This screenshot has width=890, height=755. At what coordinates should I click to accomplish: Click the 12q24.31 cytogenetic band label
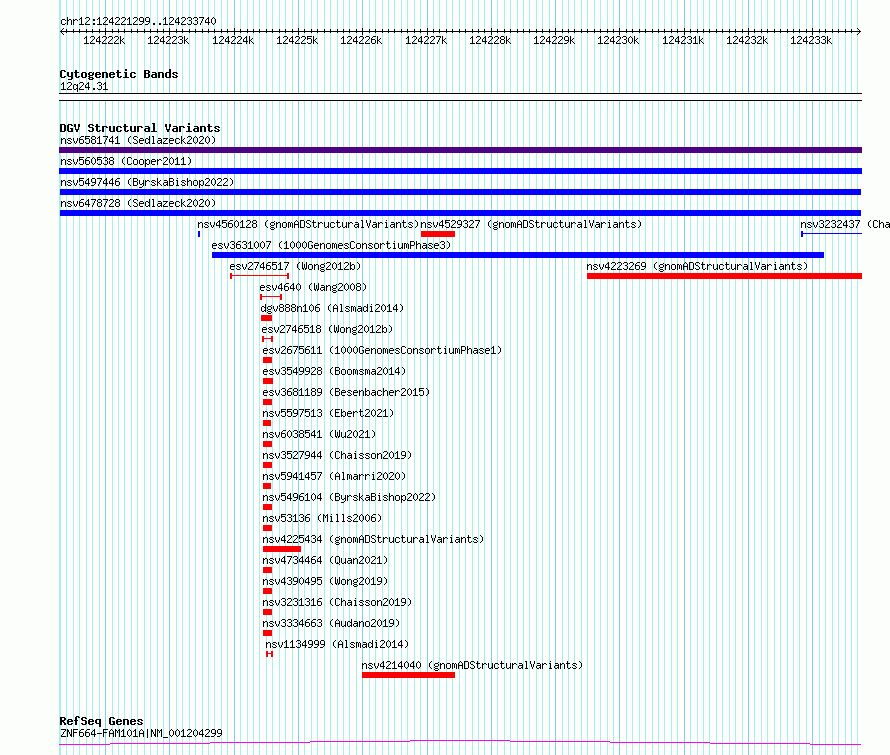pyautogui.click(x=84, y=86)
